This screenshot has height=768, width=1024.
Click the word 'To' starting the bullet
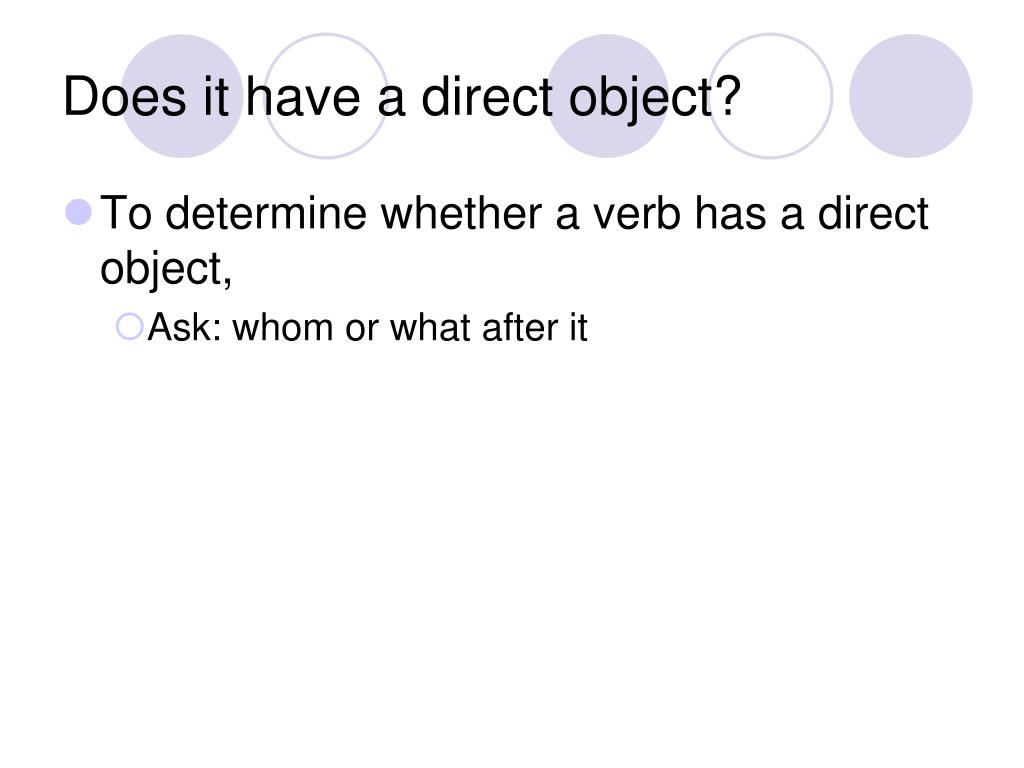(126, 214)
